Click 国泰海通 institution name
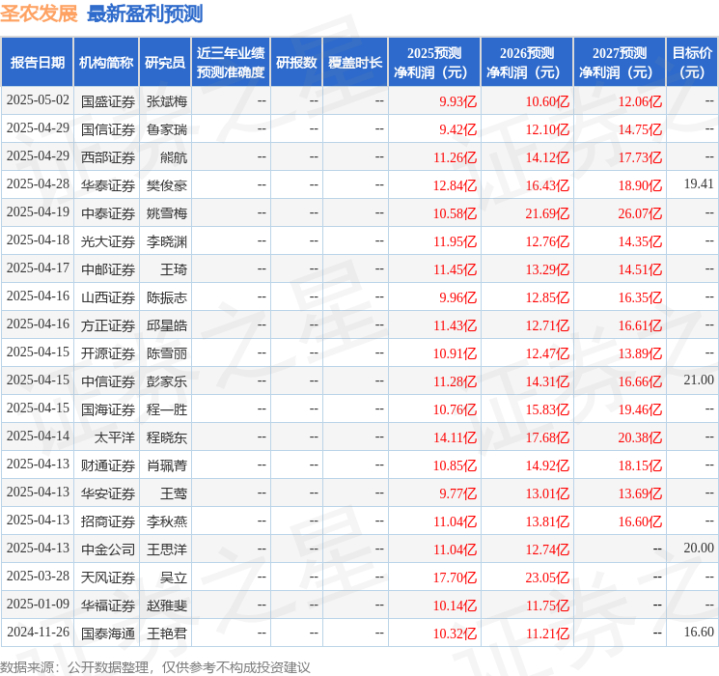Image resolution: width=719 pixels, height=676 pixels. coord(108,633)
